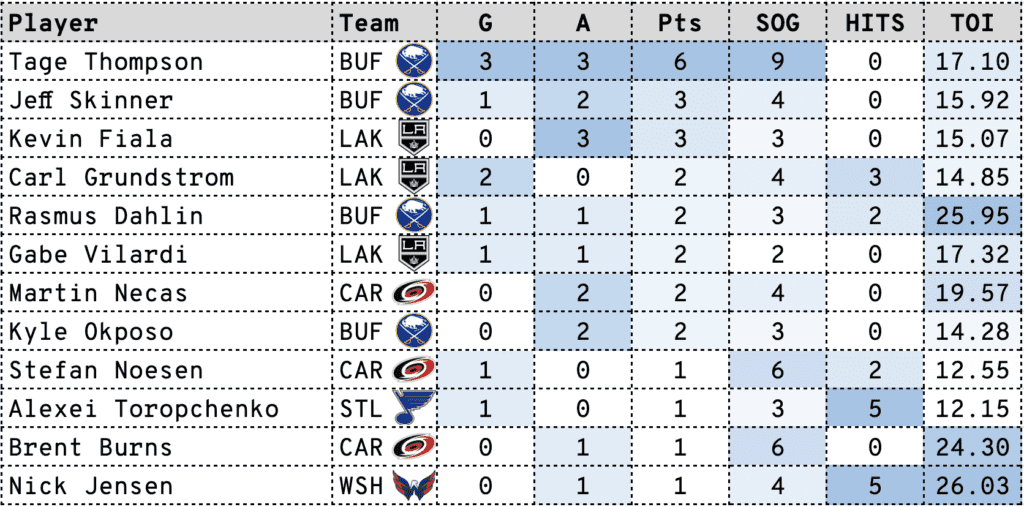Click the Capitals logo next to Nick Jensen
Image resolution: width=1024 pixels, height=507 pixels.
click(413, 487)
